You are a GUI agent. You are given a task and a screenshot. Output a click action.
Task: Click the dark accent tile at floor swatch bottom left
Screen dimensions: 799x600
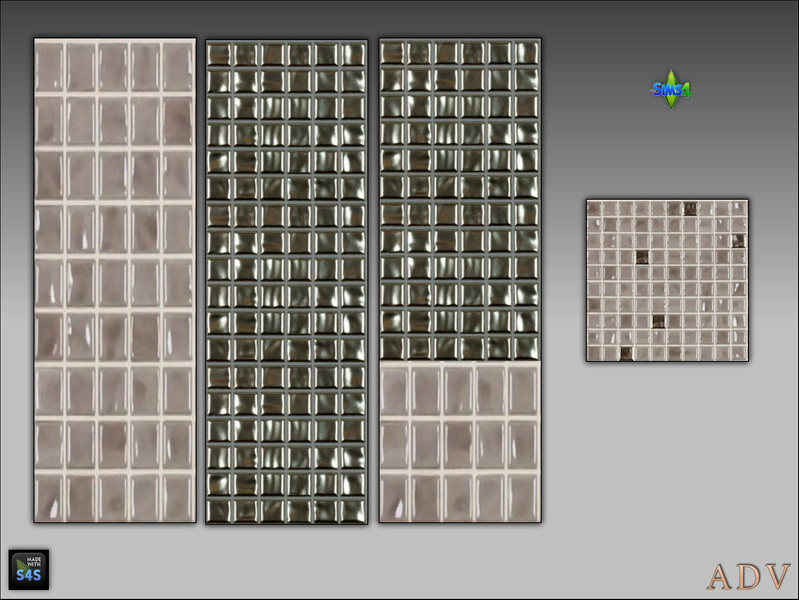[626, 353]
